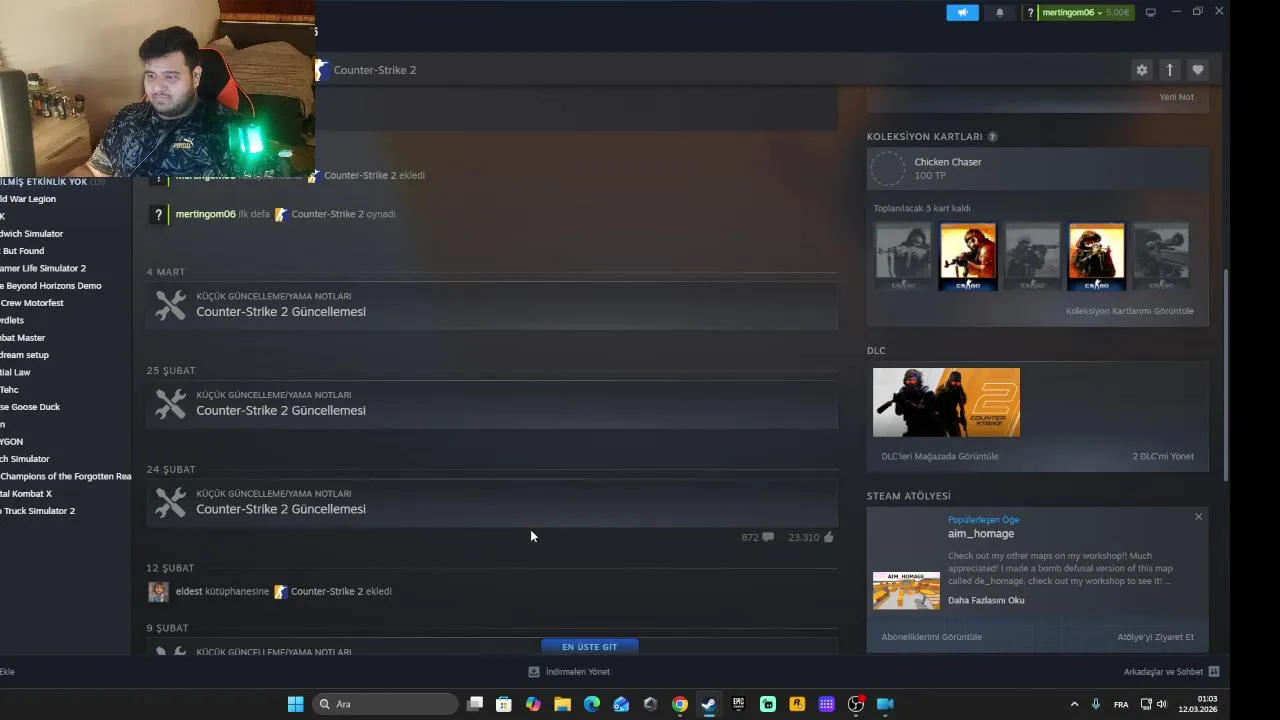Open İndirmeleri Yönet at the bottom bar

(577, 672)
